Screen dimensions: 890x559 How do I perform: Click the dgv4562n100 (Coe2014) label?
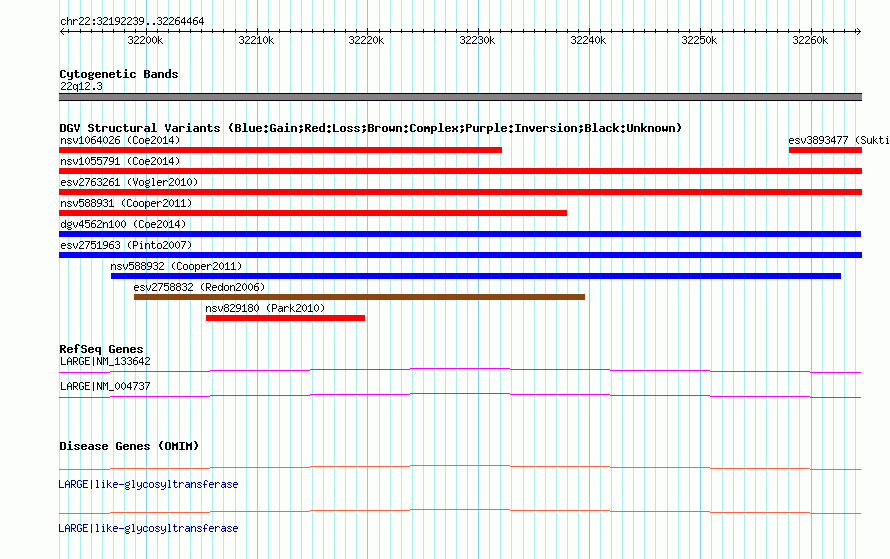(123, 224)
